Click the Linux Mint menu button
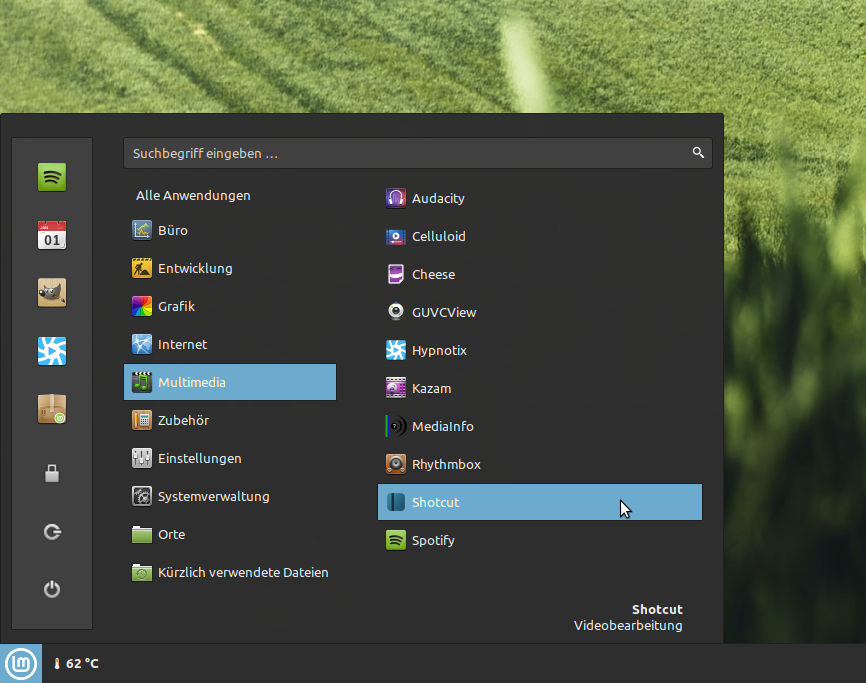 [20, 663]
